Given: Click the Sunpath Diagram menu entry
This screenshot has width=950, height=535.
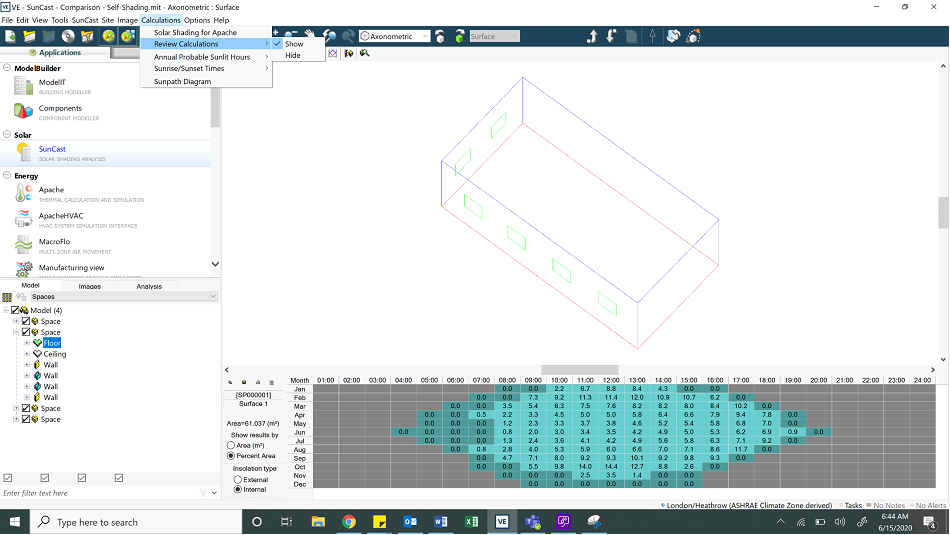Looking at the screenshot, I should (x=183, y=82).
